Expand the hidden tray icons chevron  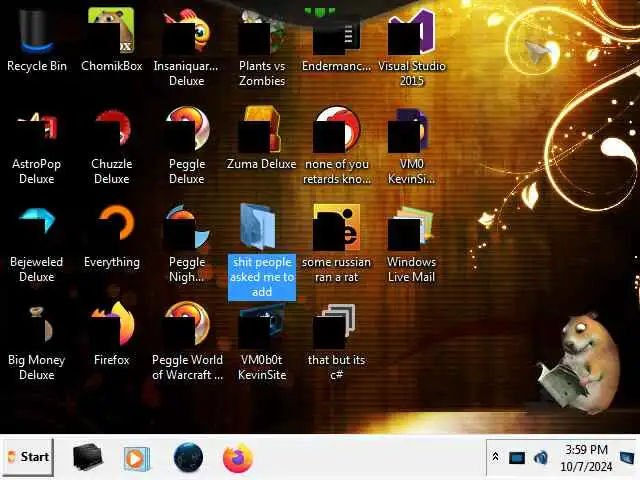tap(496, 457)
